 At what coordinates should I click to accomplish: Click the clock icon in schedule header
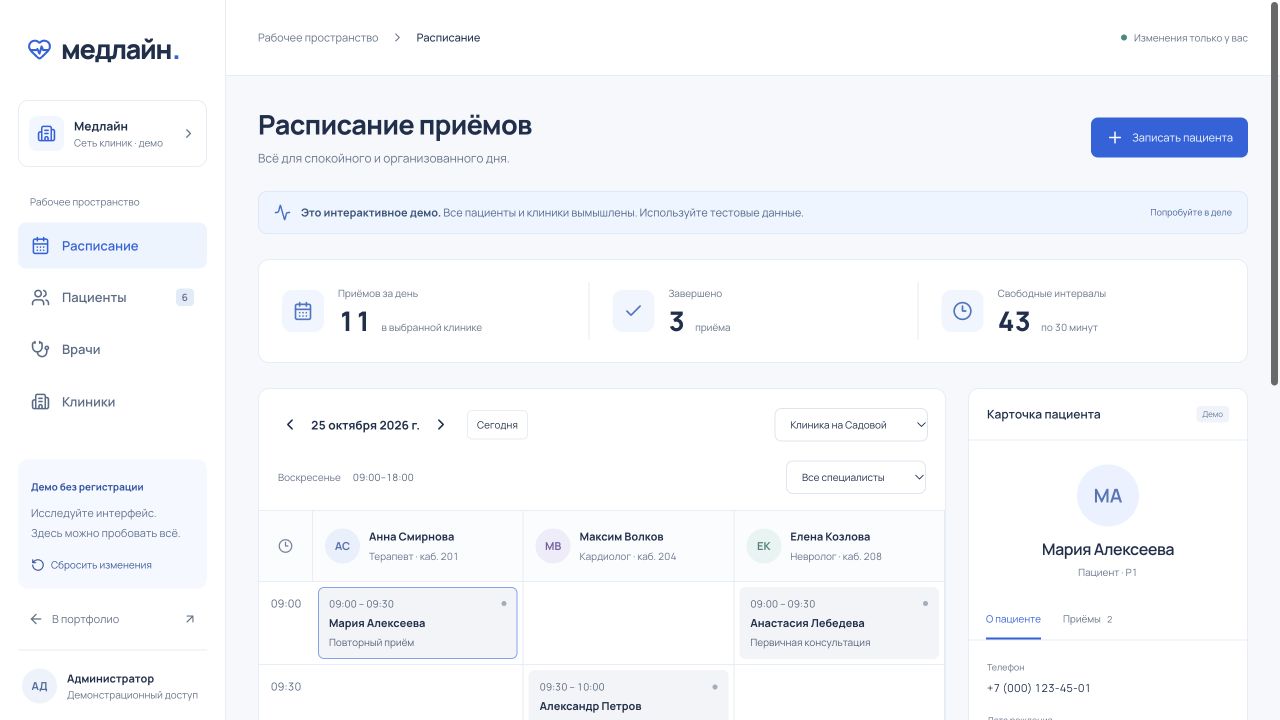click(285, 546)
